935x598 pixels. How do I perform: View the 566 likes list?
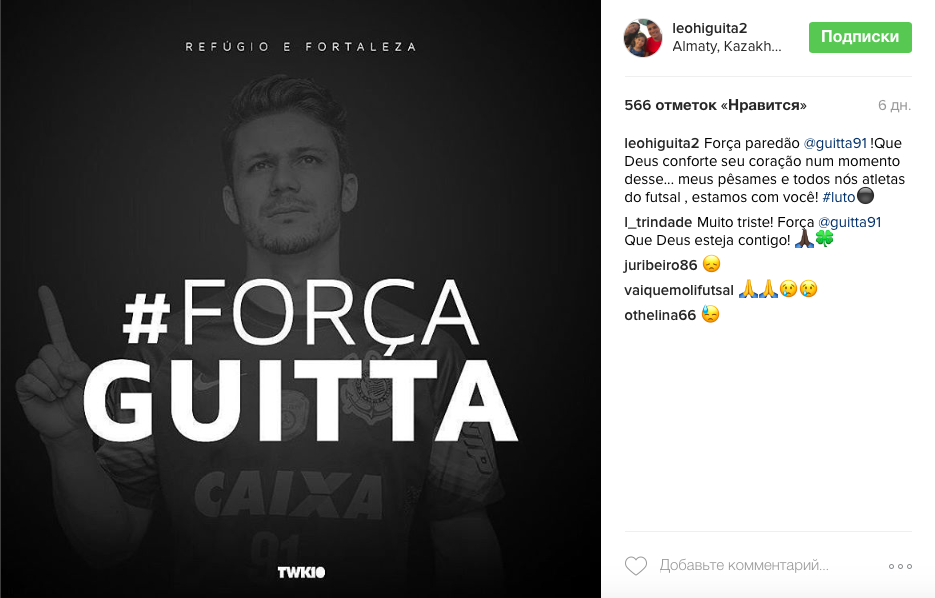point(715,106)
